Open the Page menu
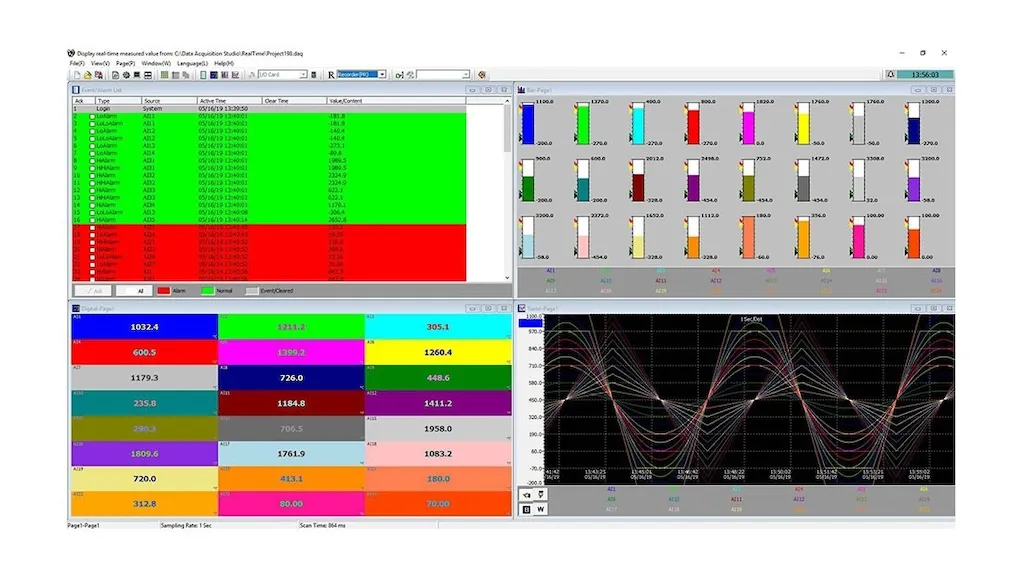Screen dimensions: 1023x576 [x=125, y=64]
